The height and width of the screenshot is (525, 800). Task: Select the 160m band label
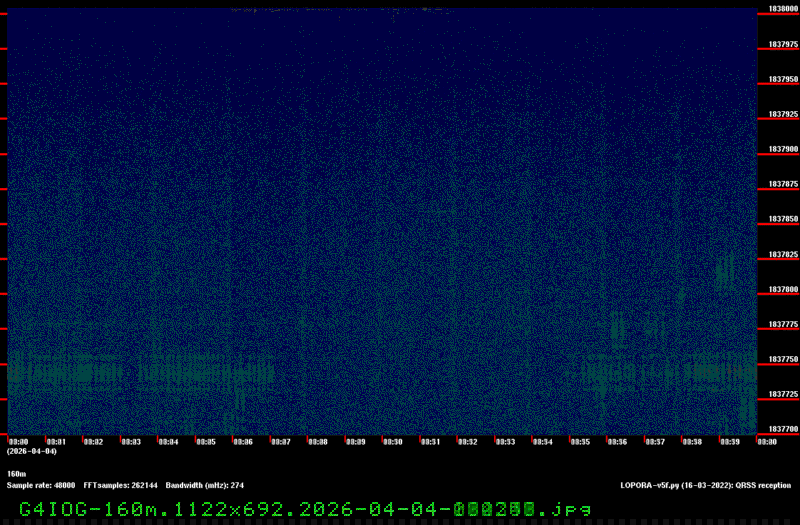pyautogui.click(x=17, y=474)
